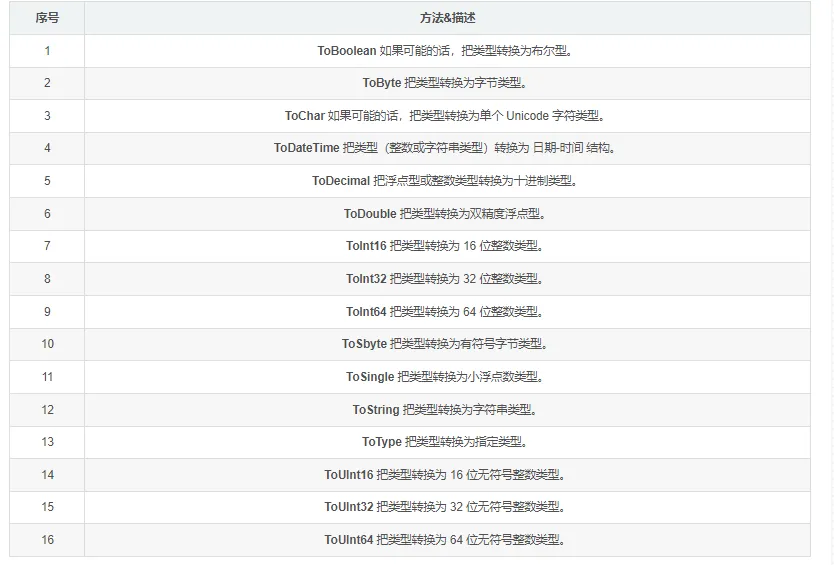The image size is (834, 565).
Task: Click row number 3 cell
Action: click(47, 116)
